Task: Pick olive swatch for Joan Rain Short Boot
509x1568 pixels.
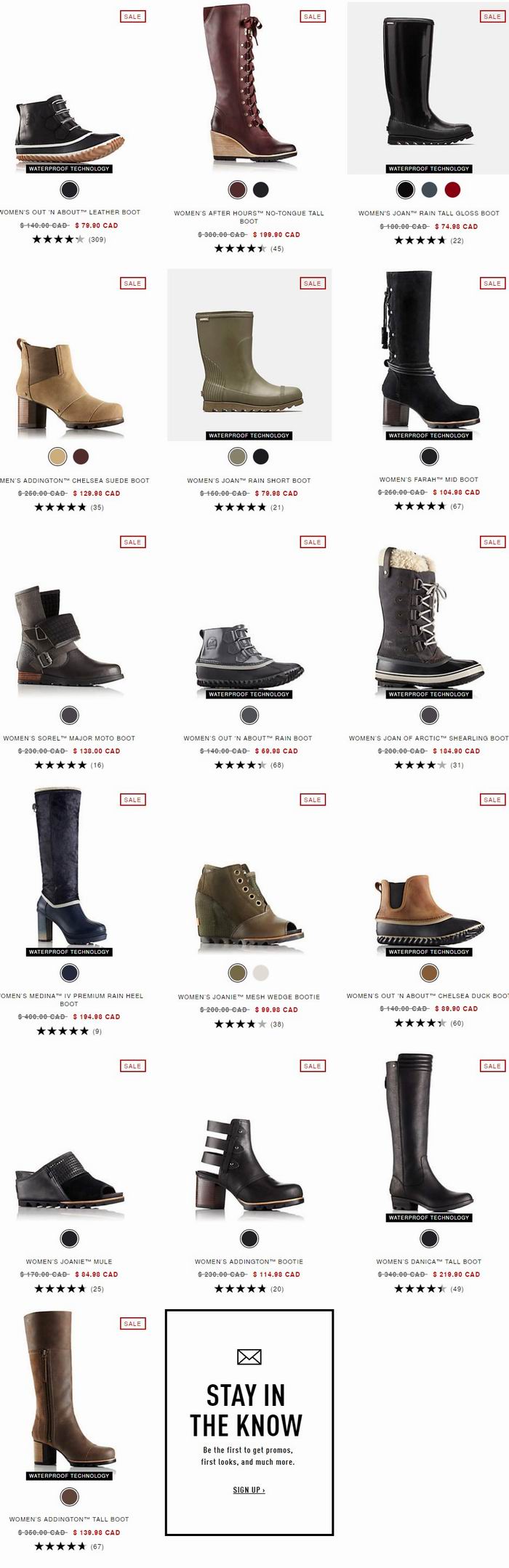Action: coord(238,457)
